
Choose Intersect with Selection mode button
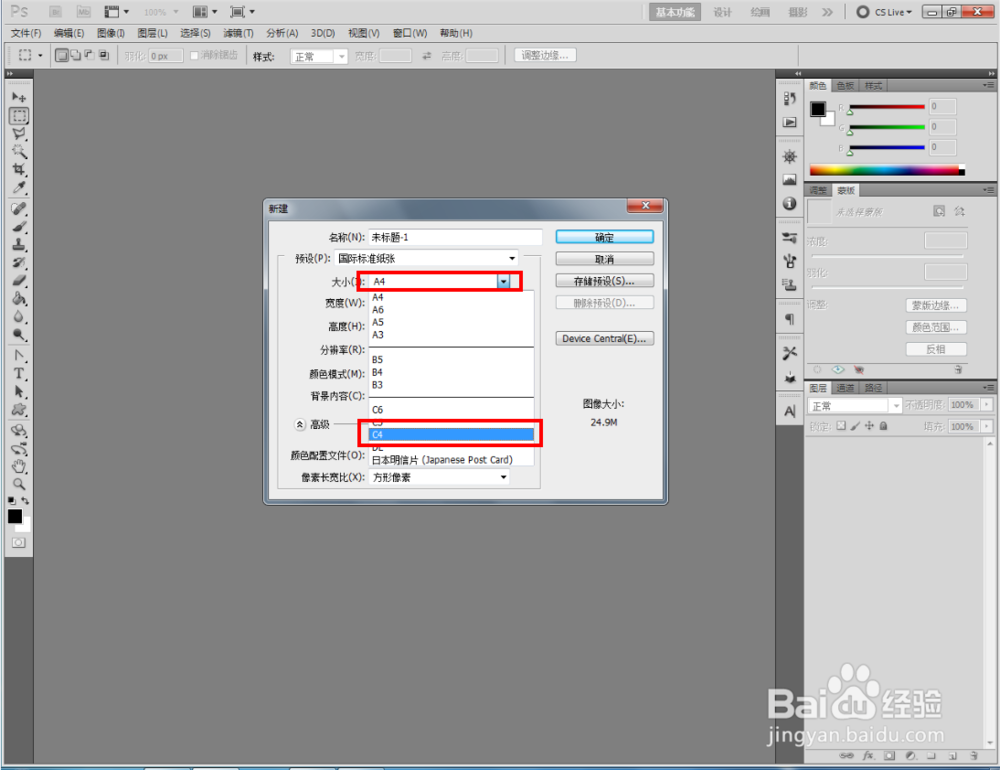click(104, 56)
